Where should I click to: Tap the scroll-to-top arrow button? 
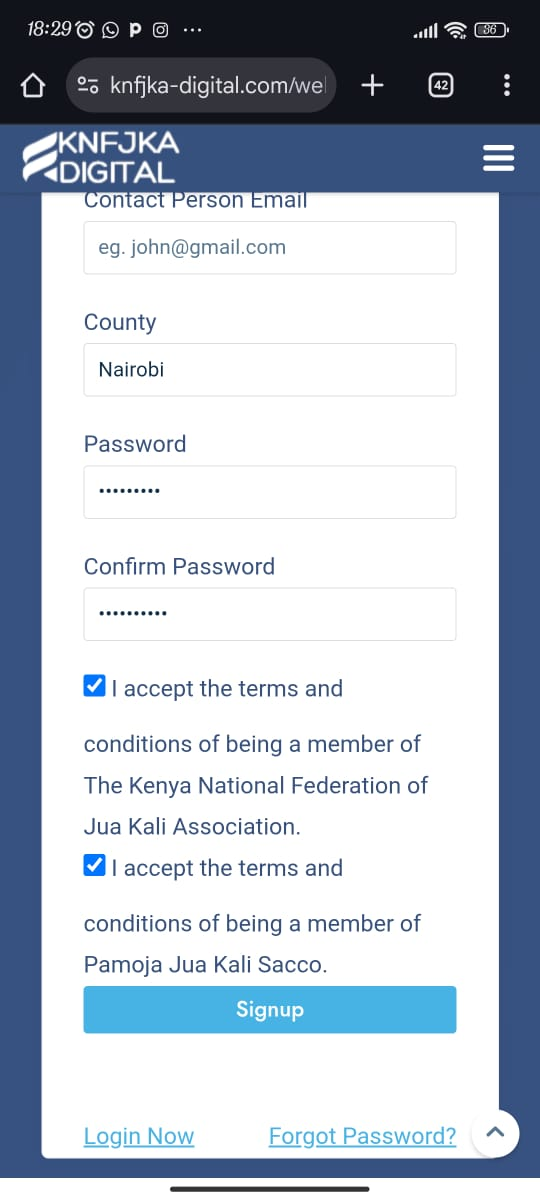pos(494,1133)
